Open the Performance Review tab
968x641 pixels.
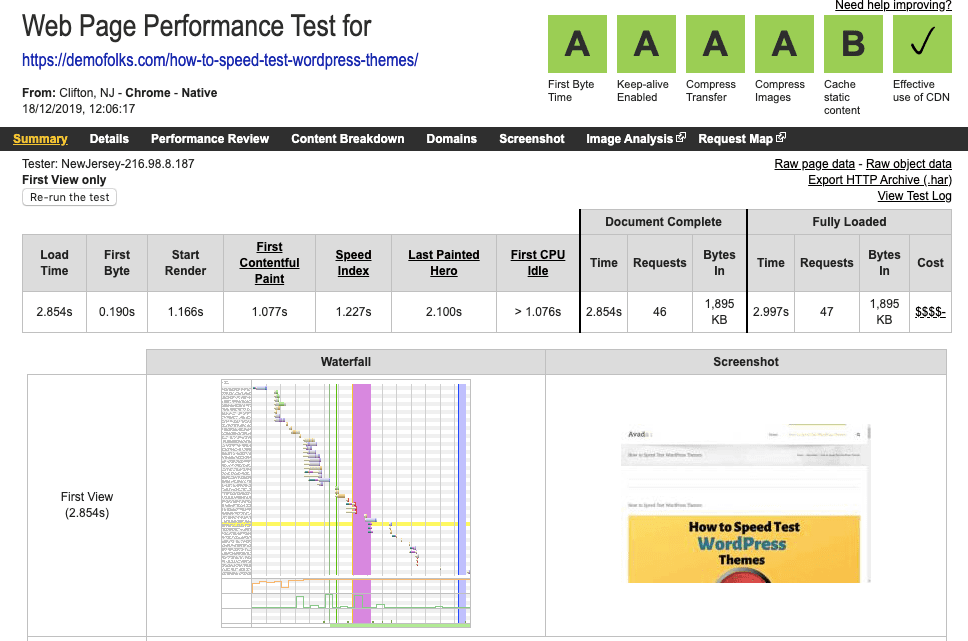210,139
